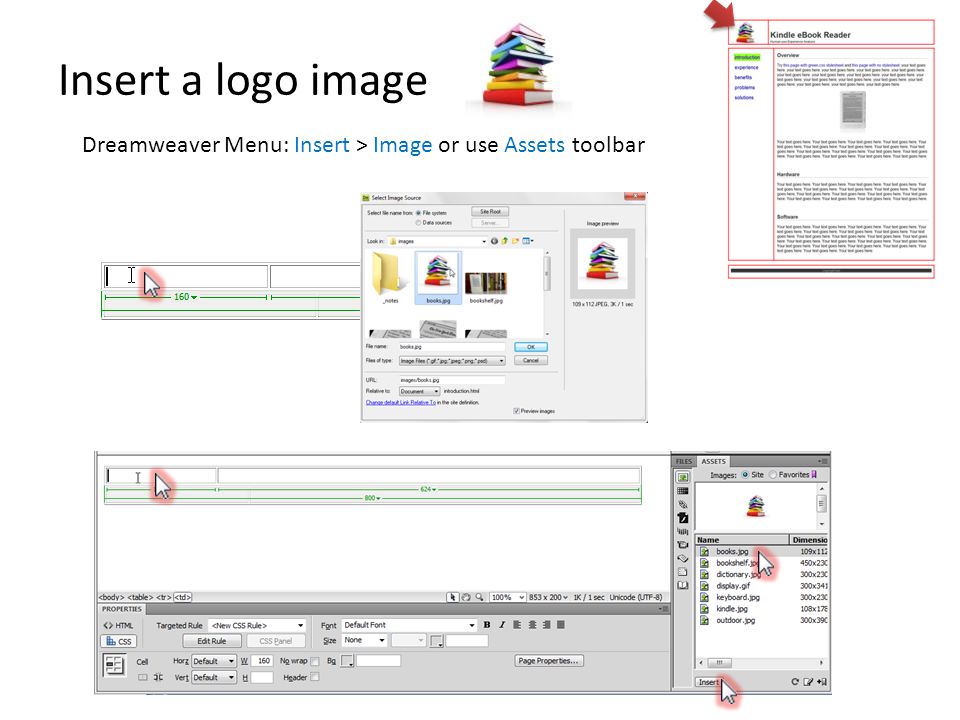Viewport: 960px width, 720px height.
Task: Select the <table> tag in tag selector
Action: click(140, 597)
